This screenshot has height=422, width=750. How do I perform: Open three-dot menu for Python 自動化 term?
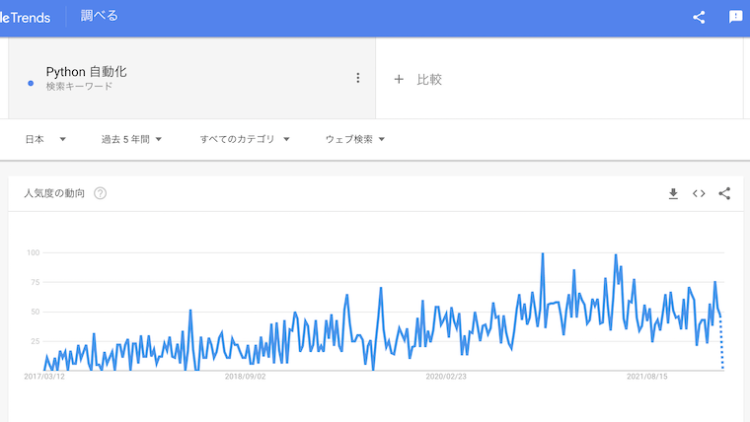358,78
